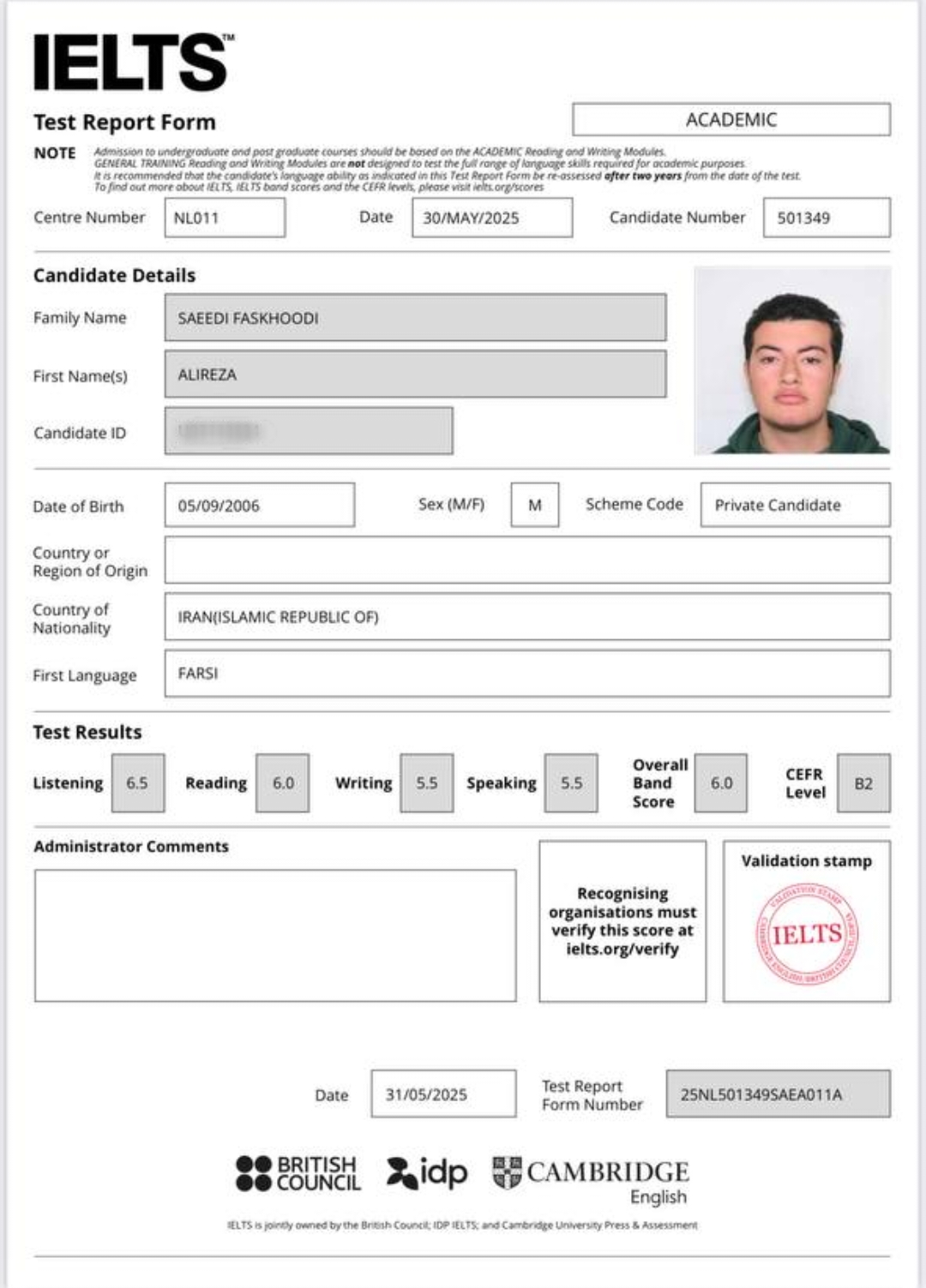Screen dimensions: 926x1288
Task: Click the Speaking score 5.5
Action: point(572,783)
